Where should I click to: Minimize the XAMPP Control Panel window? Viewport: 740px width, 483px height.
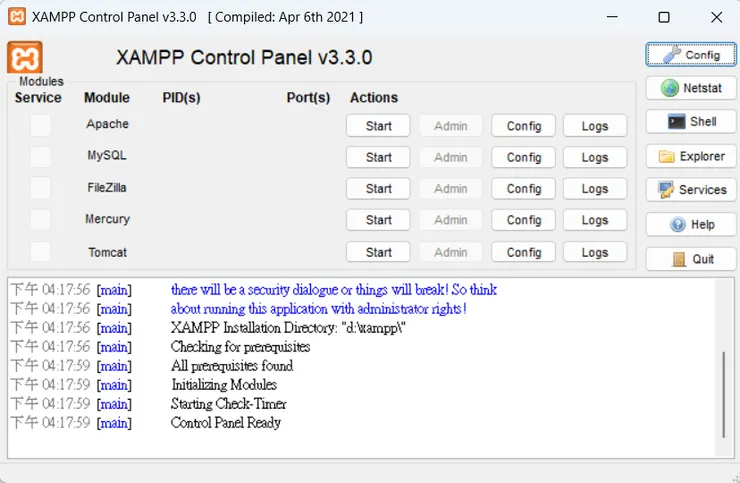click(x=612, y=17)
